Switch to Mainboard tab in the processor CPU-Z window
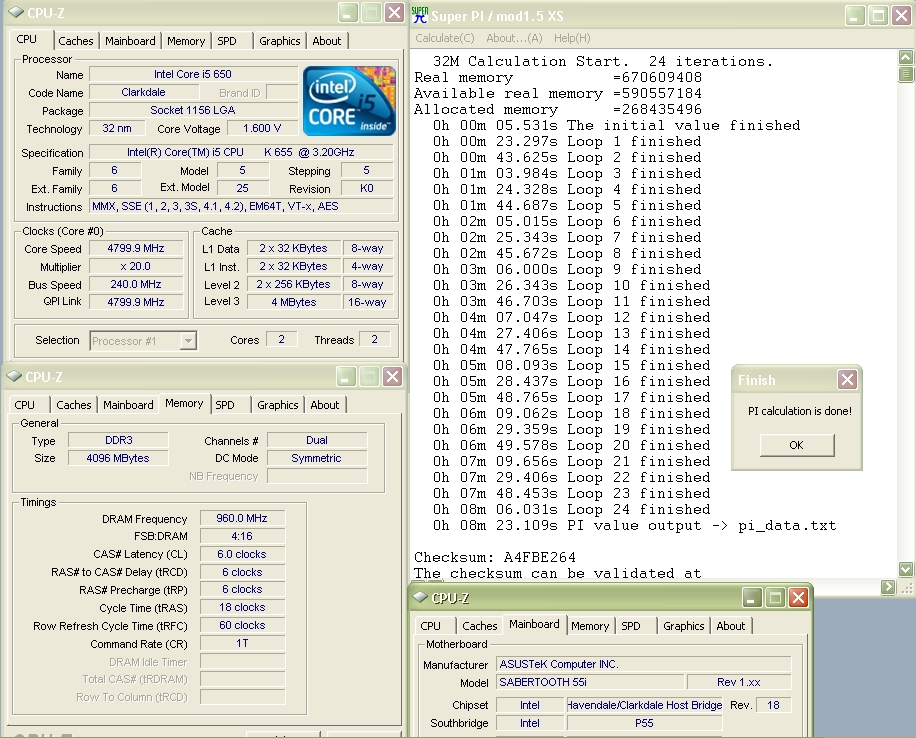The height and width of the screenshot is (738, 916). pyautogui.click(x=130, y=41)
